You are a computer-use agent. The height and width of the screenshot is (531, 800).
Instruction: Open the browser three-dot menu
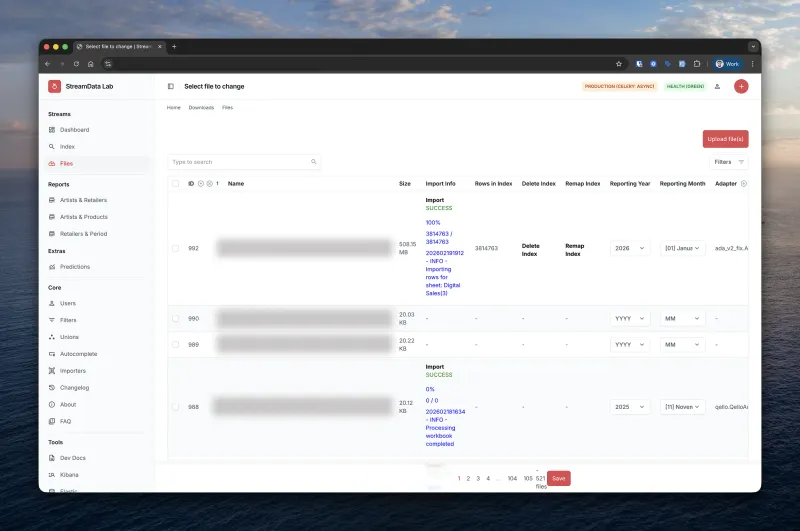click(x=752, y=64)
